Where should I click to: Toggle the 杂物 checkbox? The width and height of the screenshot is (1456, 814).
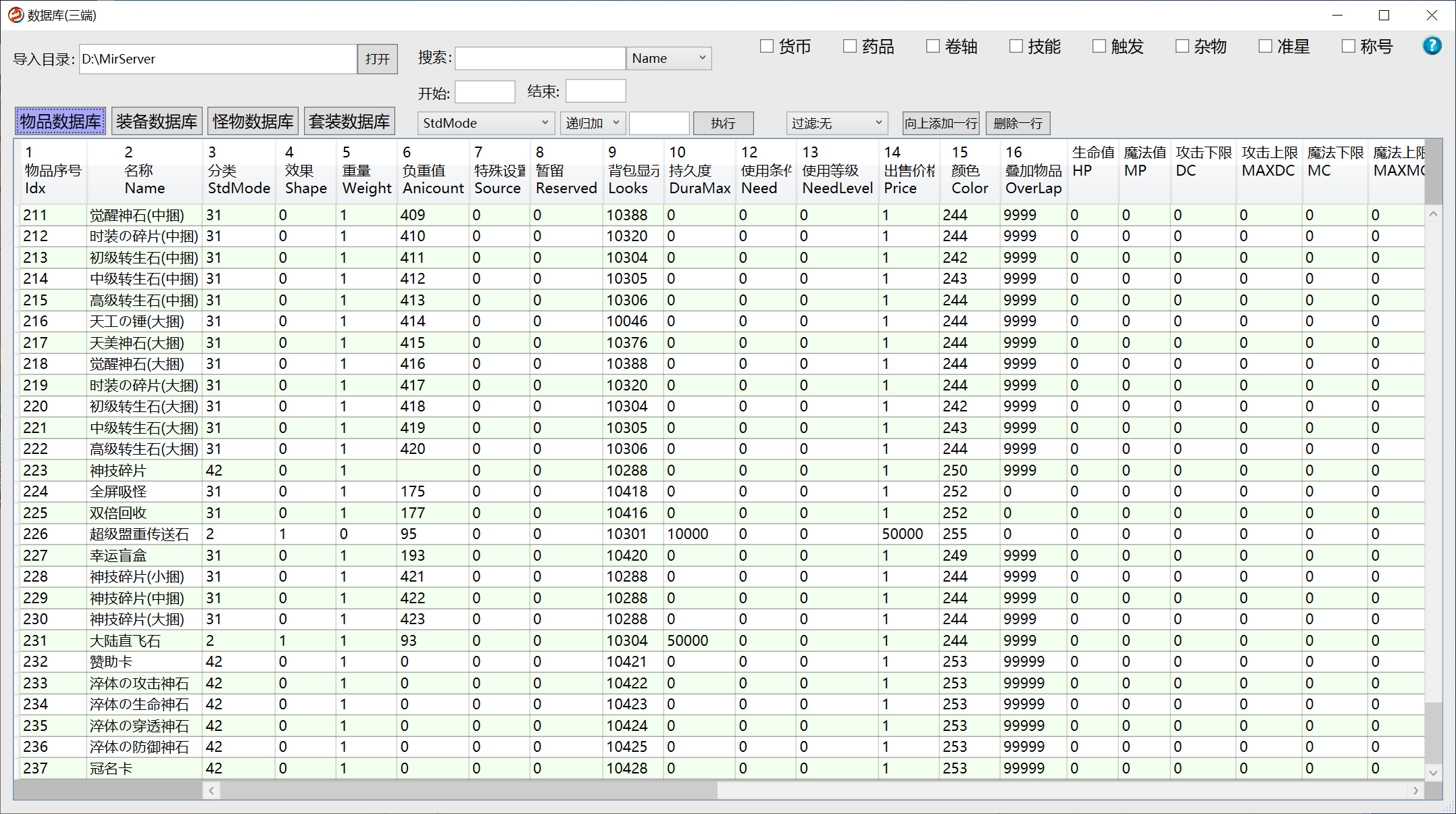(1182, 46)
